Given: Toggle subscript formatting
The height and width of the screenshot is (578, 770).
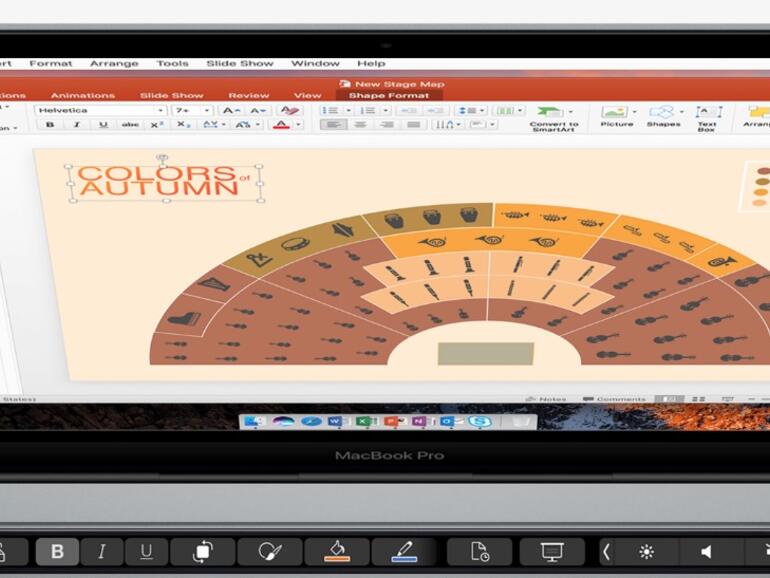Looking at the screenshot, I should point(183,125).
